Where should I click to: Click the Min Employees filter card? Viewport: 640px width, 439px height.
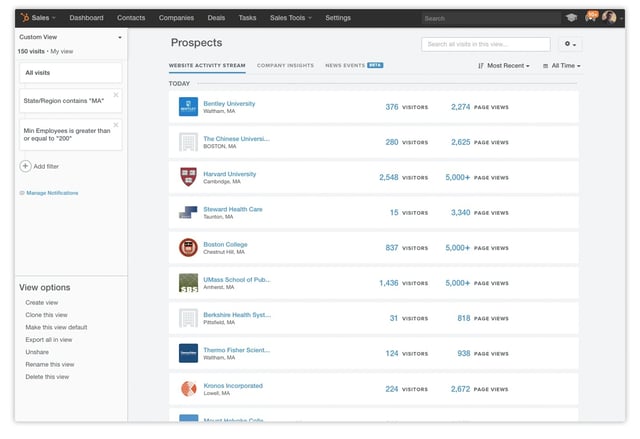click(71, 135)
